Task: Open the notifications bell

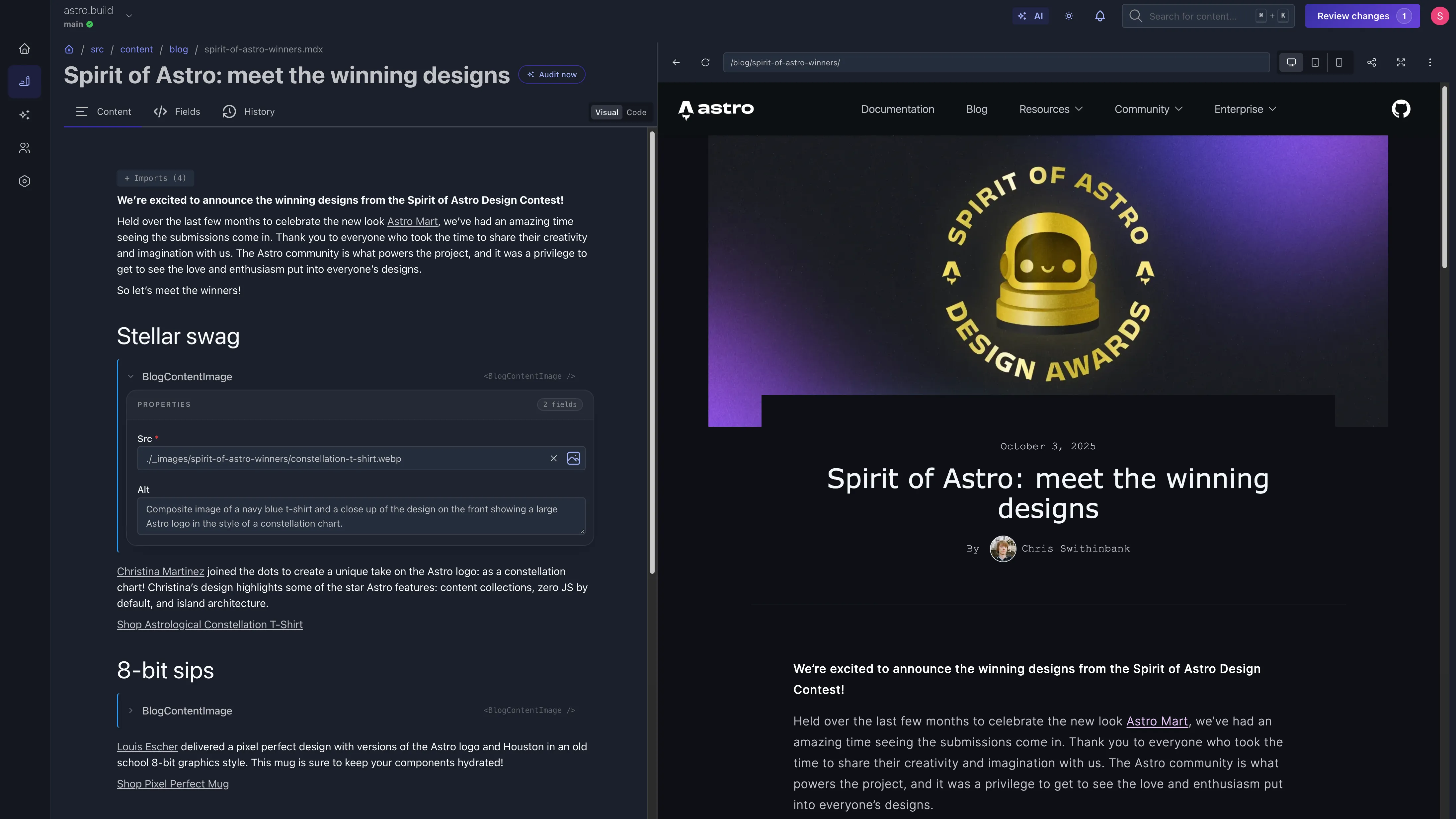Action: coord(1100,16)
